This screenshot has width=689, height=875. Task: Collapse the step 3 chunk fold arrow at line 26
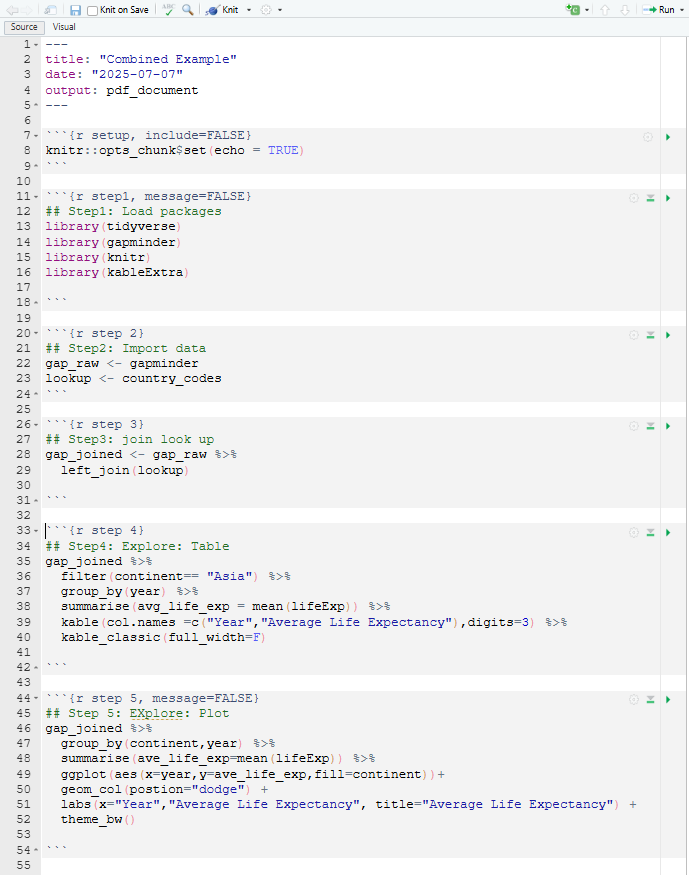click(x=37, y=425)
